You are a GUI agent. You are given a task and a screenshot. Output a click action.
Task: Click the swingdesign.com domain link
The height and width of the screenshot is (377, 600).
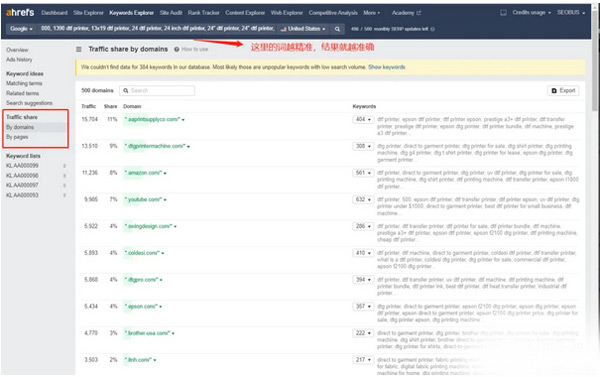point(148,226)
